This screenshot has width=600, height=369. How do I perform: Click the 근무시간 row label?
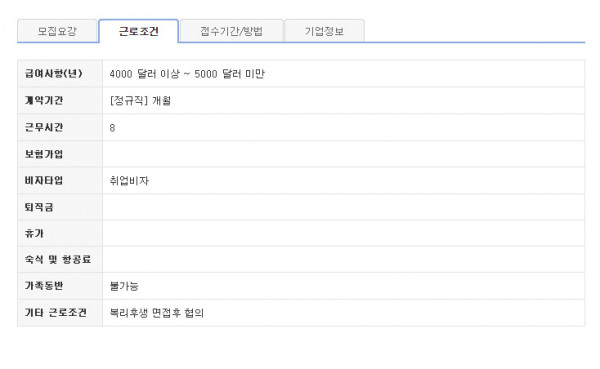click(44, 127)
